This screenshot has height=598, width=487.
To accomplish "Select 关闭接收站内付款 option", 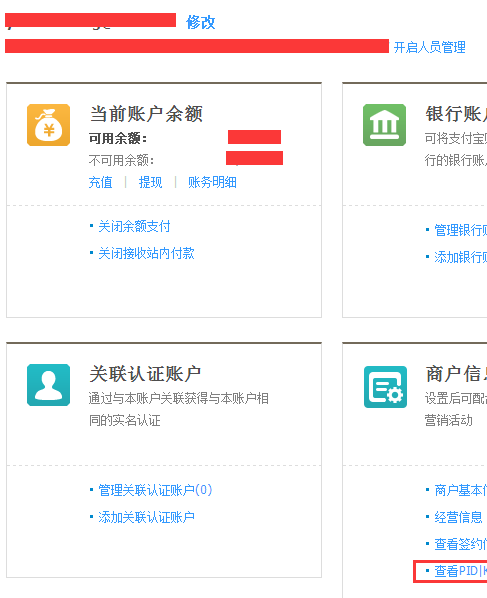I will pyautogui.click(x=146, y=253).
